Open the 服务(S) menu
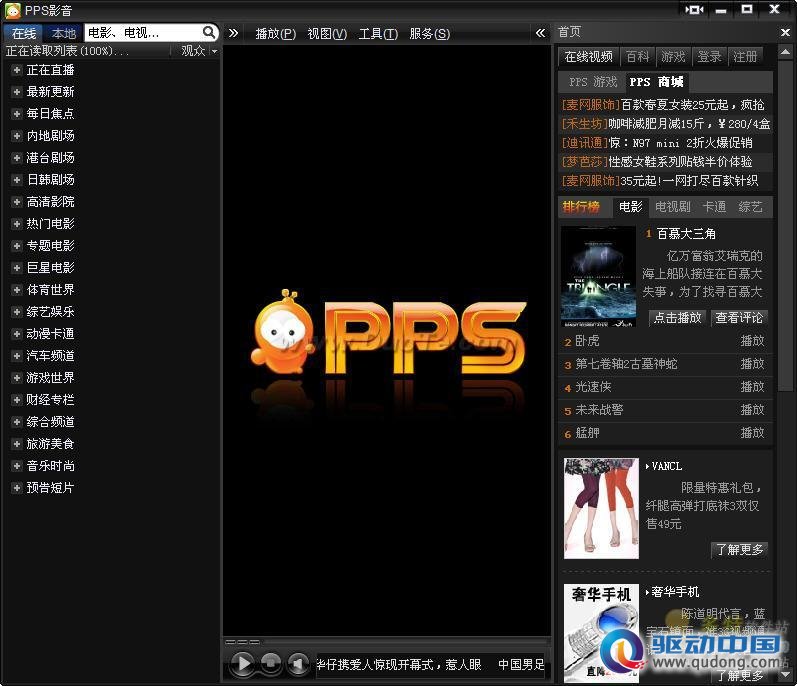Screen dimensions: 797x686 point(430,34)
